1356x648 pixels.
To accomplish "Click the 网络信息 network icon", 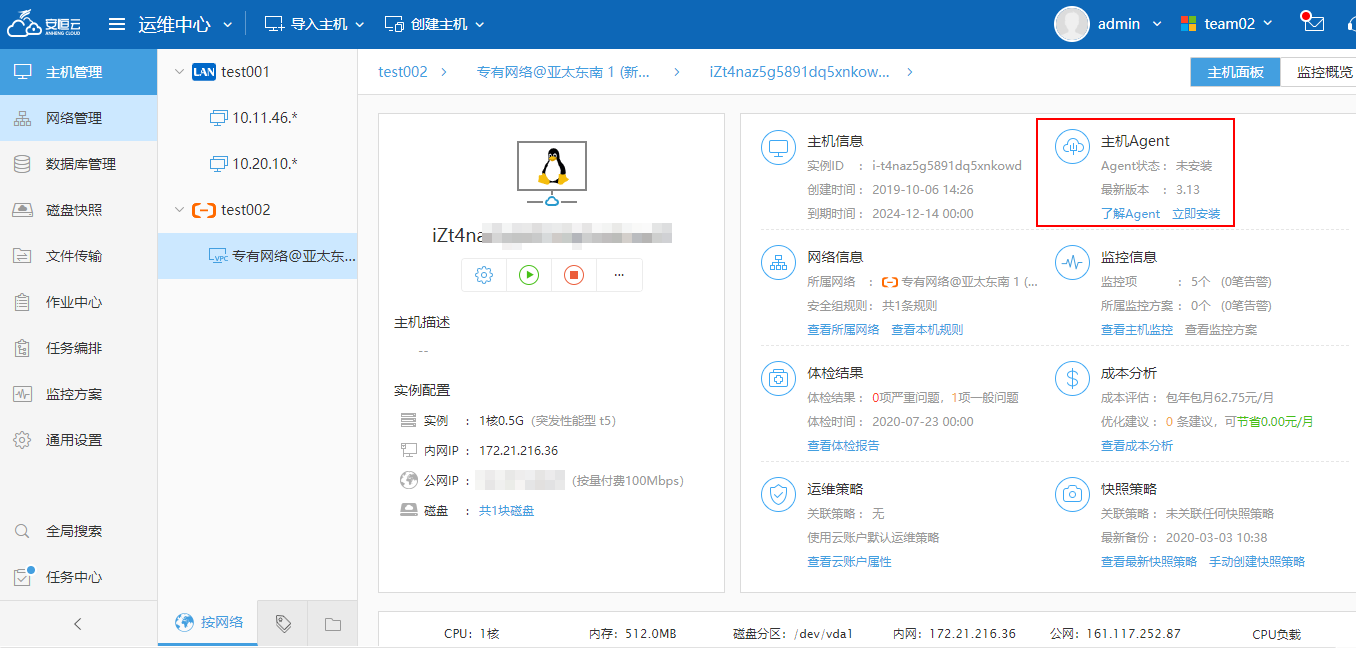I will tap(778, 263).
